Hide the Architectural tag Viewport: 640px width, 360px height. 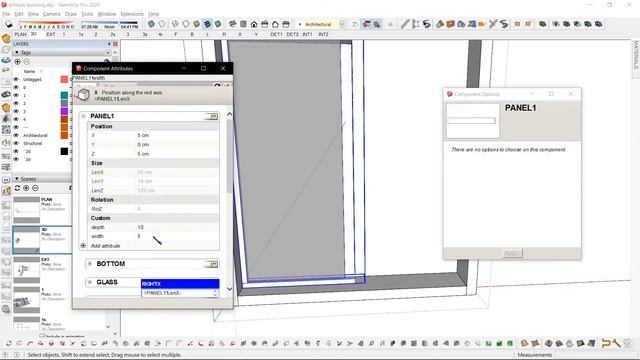(x=16, y=135)
